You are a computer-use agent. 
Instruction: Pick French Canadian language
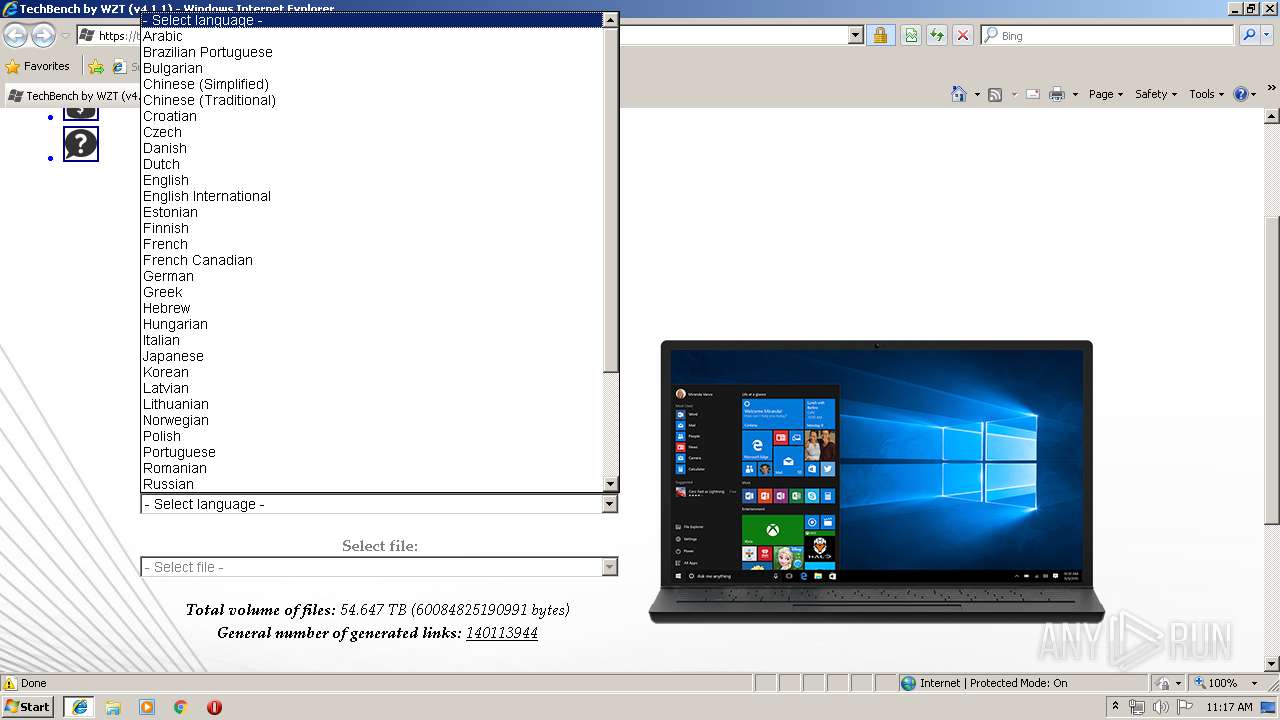point(372,260)
